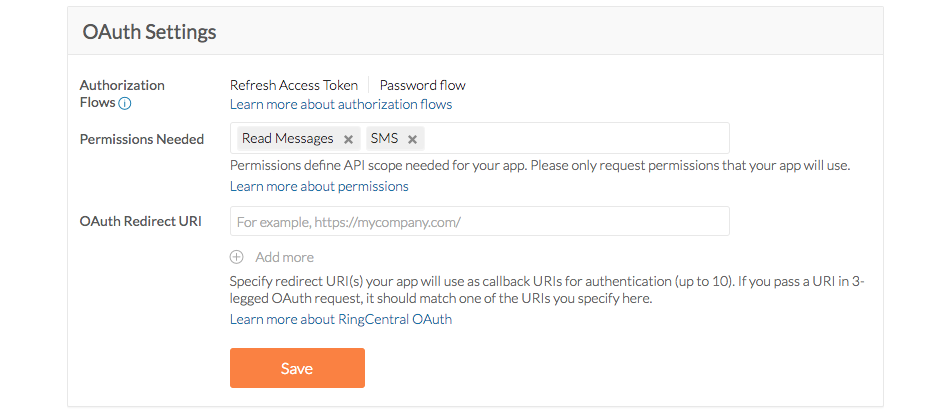Open Learn more about permissions link
Image resolution: width=938 pixels, height=419 pixels.
point(319,186)
